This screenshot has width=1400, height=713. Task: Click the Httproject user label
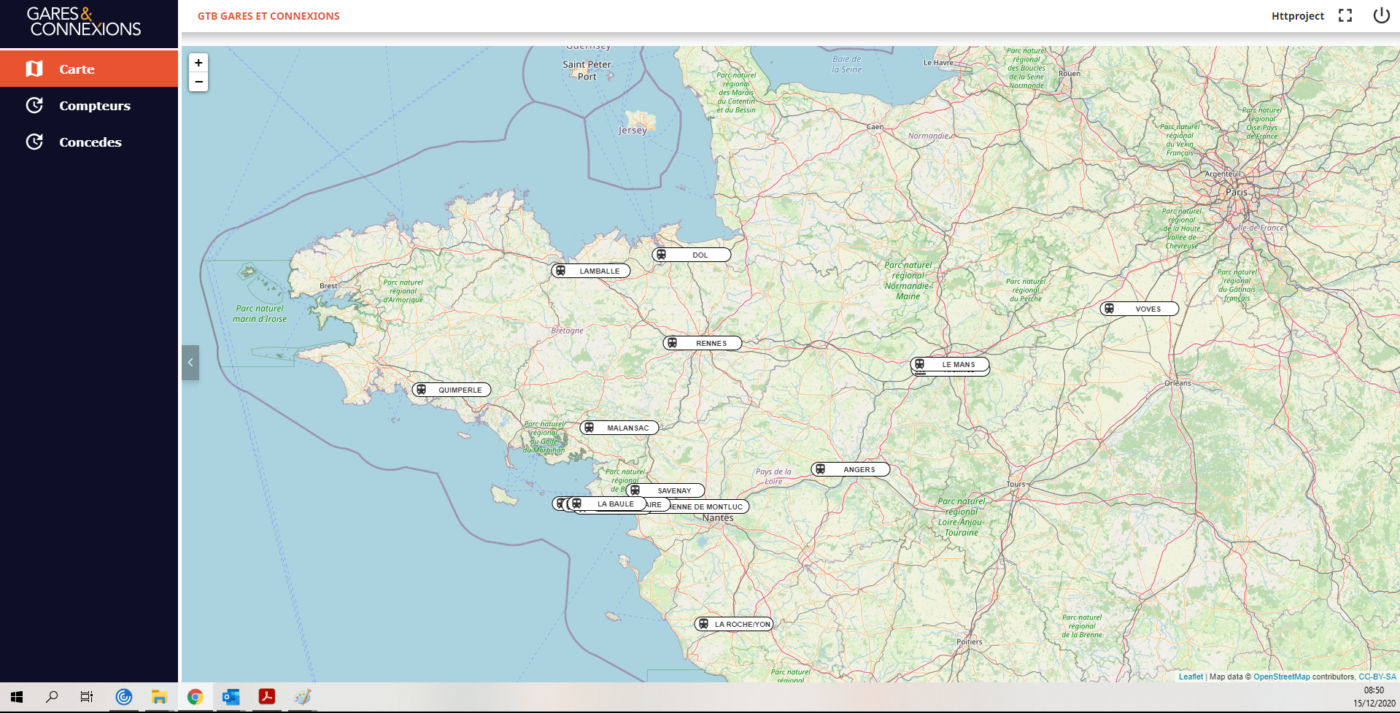(x=1298, y=16)
